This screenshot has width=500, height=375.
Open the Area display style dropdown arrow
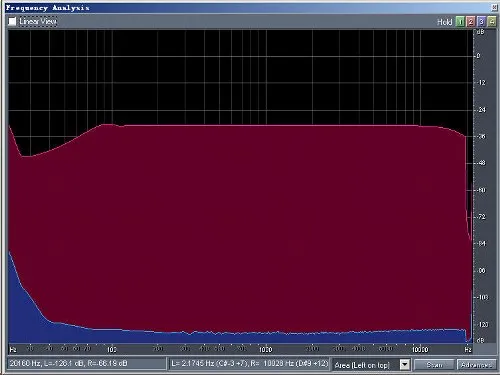[405, 365]
